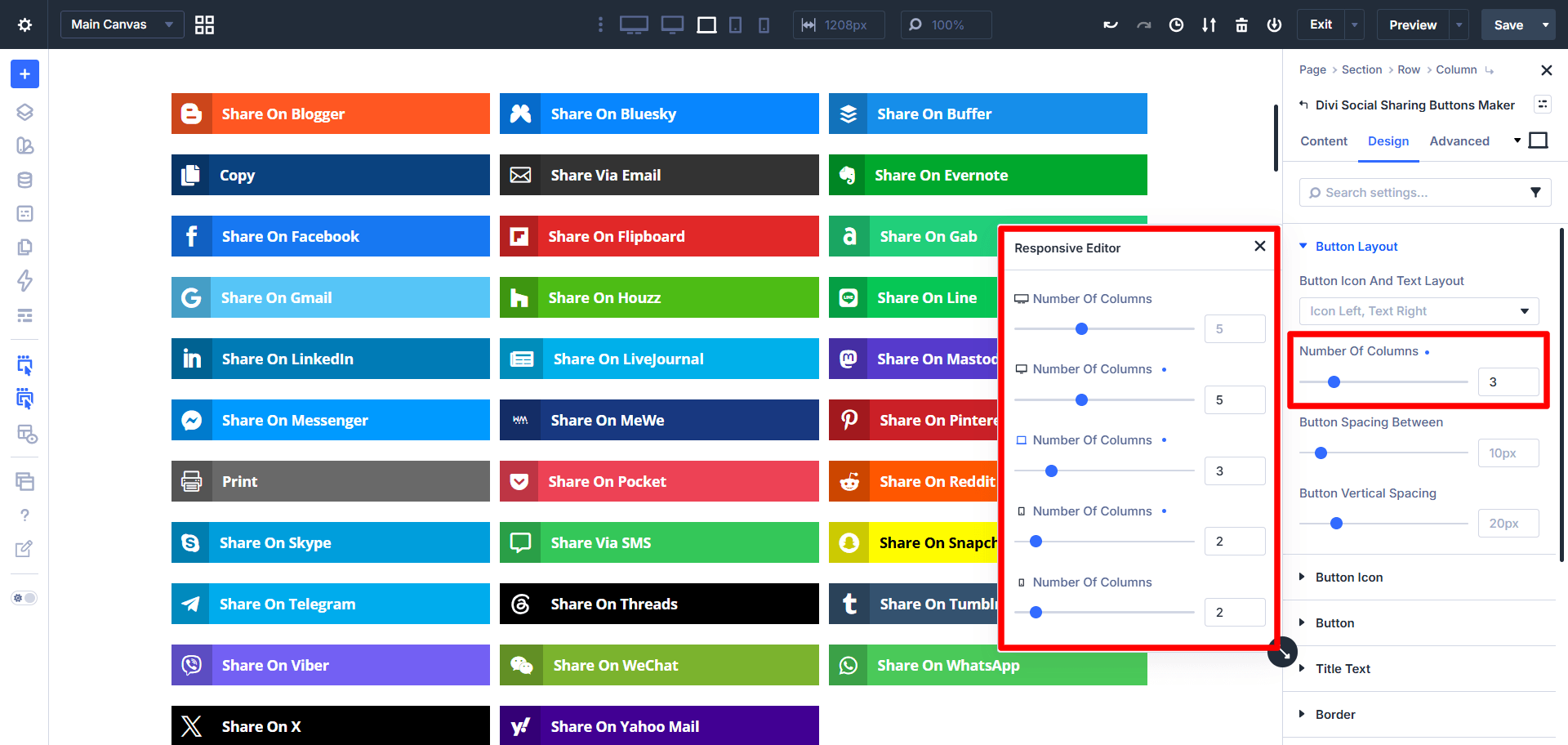
Task: Click the module settings expand modal icon
Action: (x=1542, y=104)
